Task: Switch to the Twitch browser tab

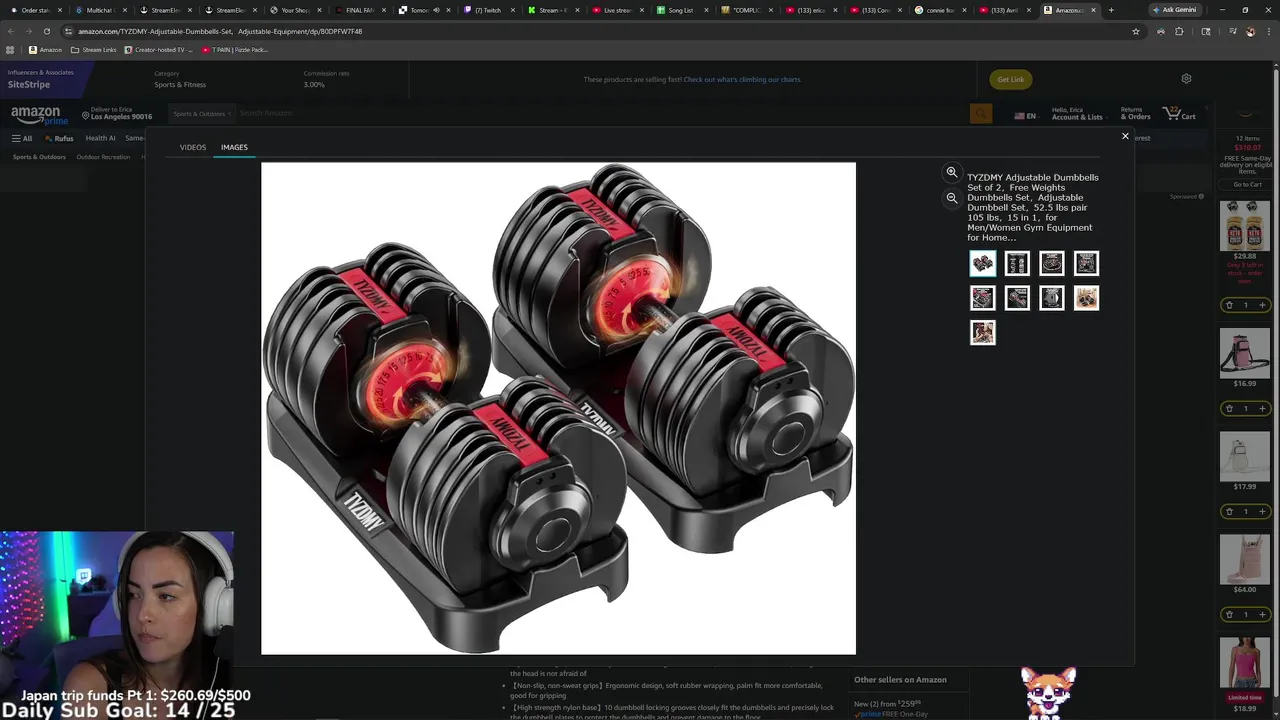Action: coord(488,10)
